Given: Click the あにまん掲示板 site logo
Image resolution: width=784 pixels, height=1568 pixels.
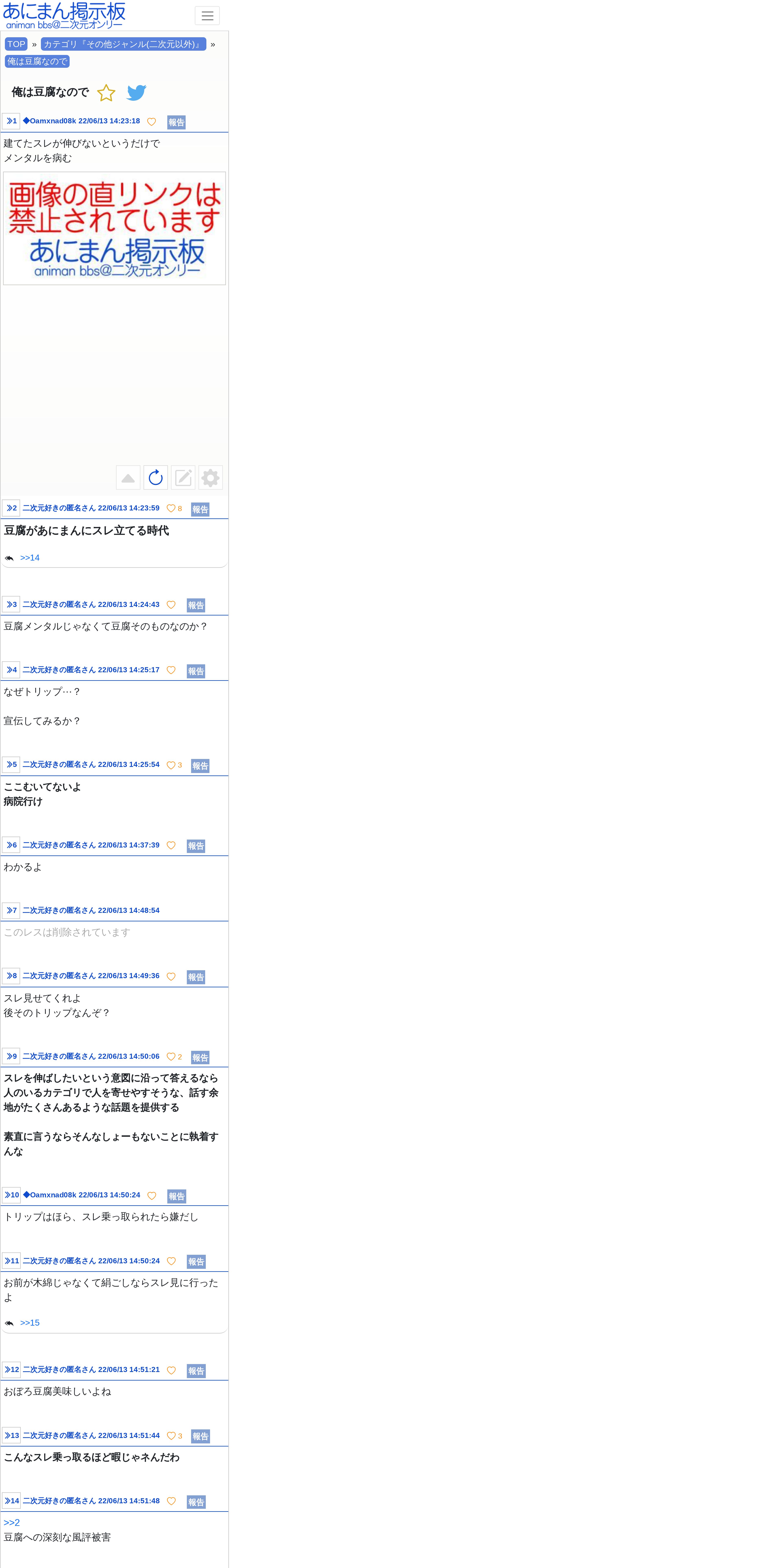Looking at the screenshot, I should tap(65, 16).
